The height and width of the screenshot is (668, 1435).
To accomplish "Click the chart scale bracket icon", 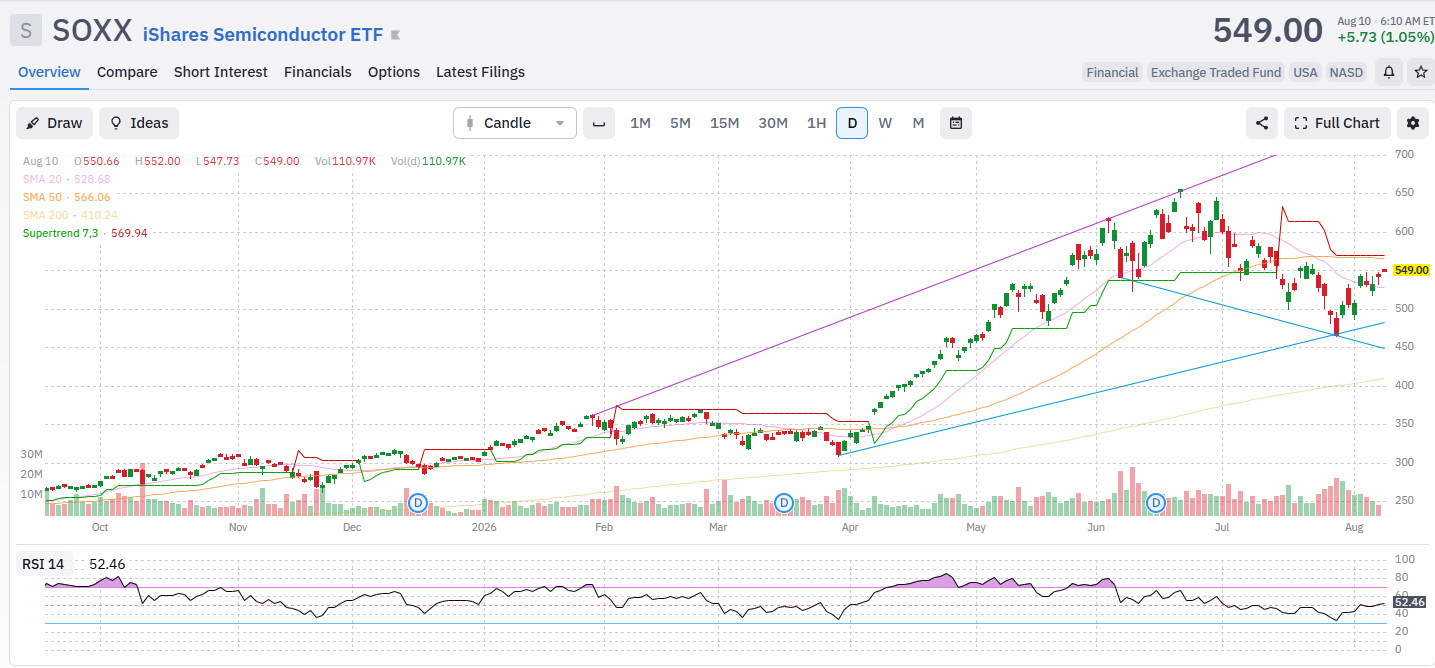I will (599, 123).
